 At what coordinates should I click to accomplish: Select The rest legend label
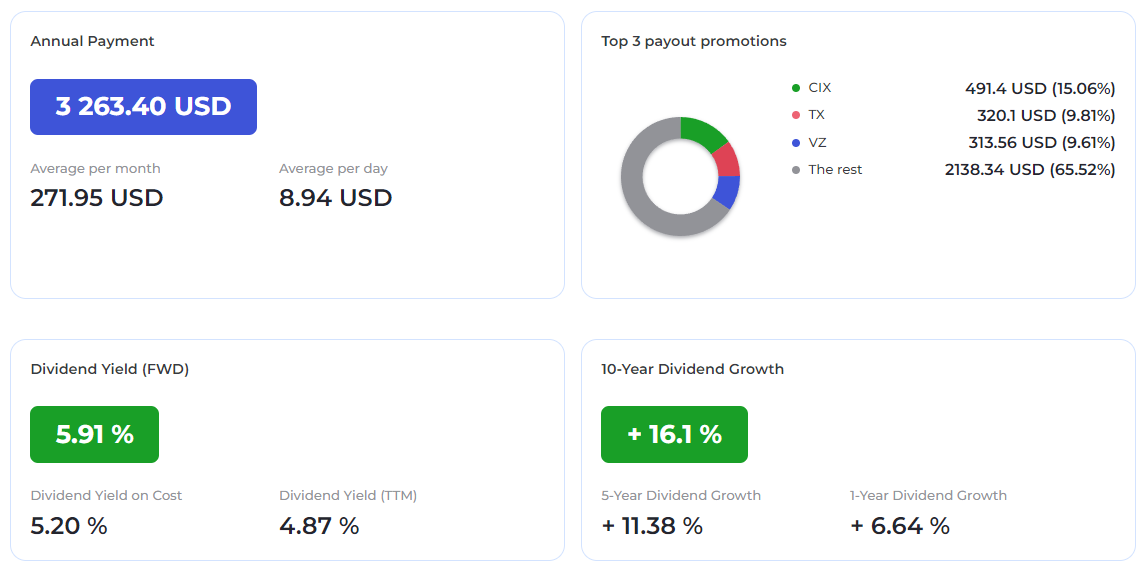(x=835, y=169)
